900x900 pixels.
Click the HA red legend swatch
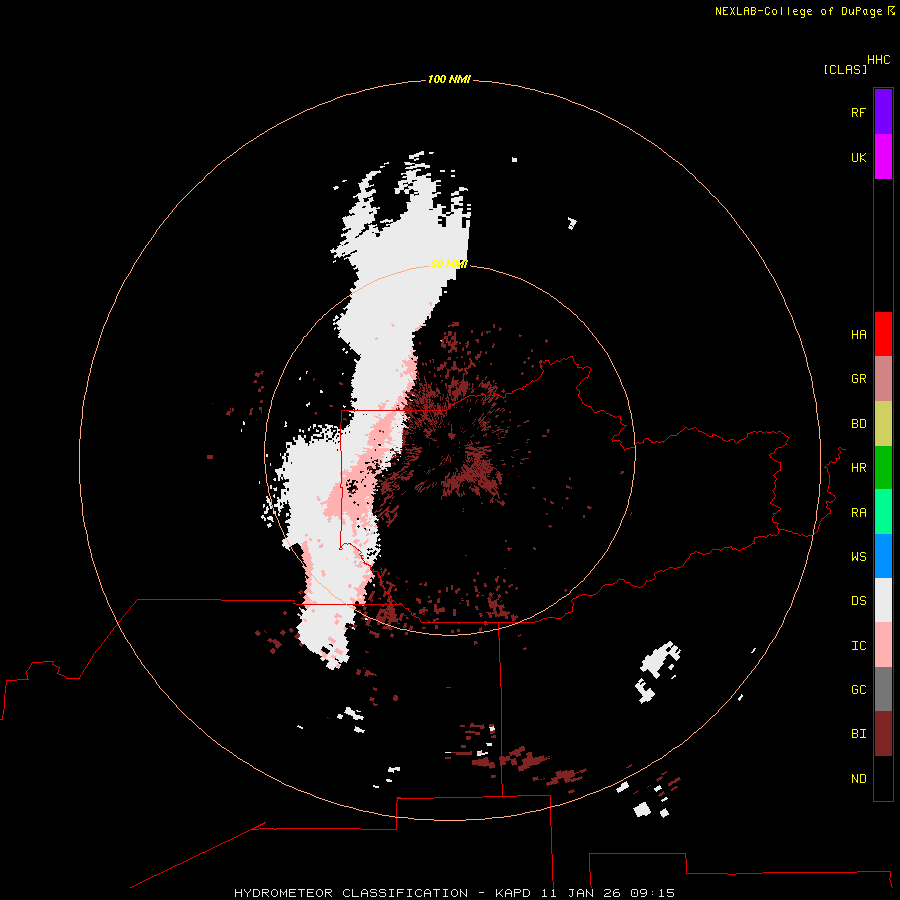(x=883, y=334)
